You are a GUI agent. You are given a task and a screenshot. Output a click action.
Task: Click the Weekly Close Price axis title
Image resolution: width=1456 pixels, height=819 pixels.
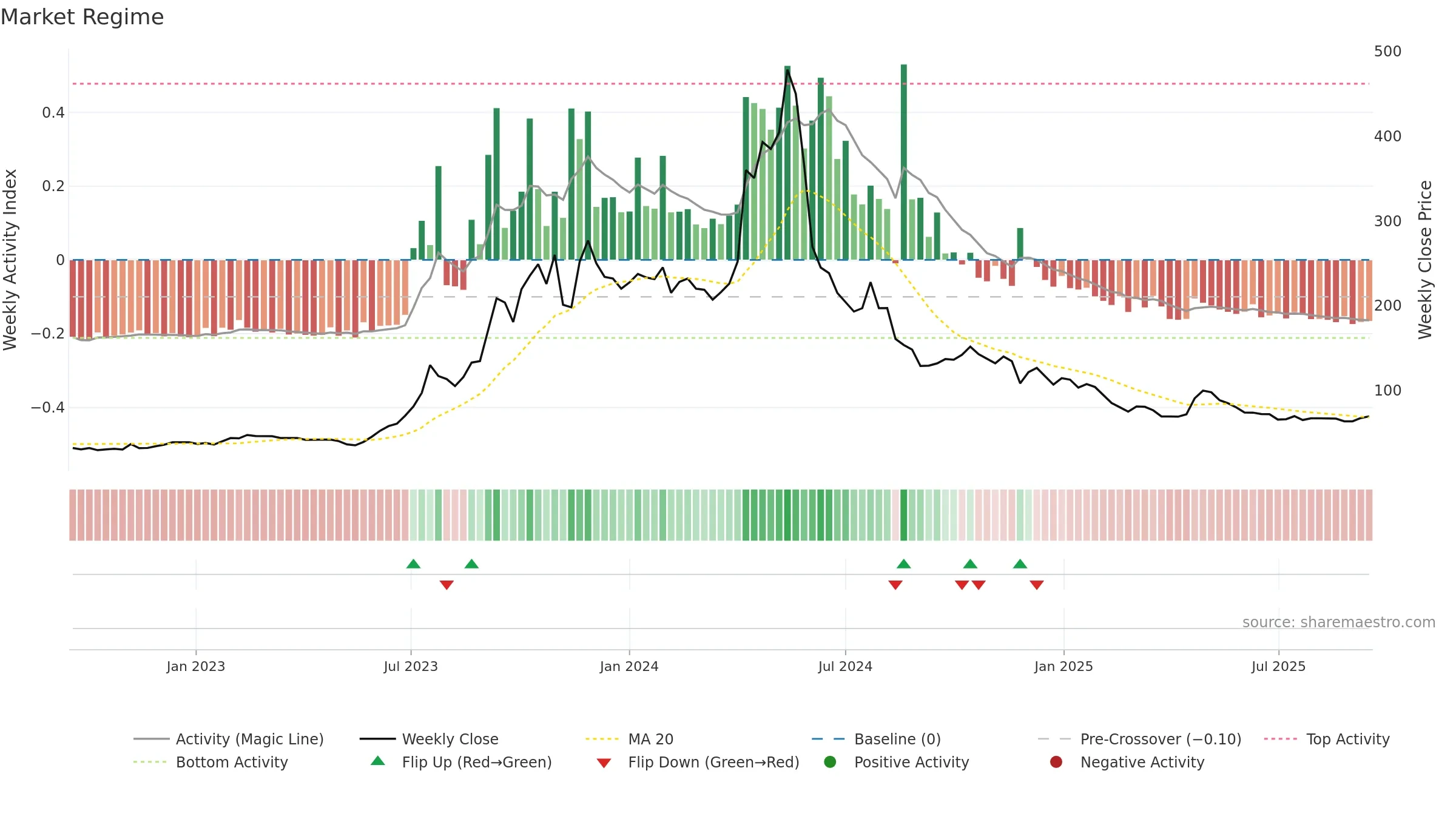[x=1425, y=260]
